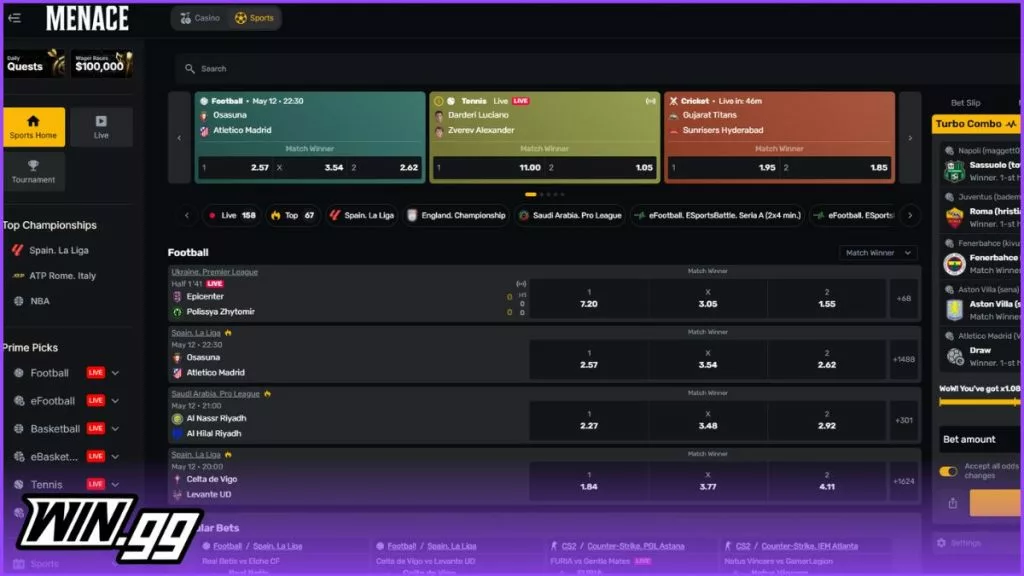Screen dimensions: 1024x576
Task: Select Fenerbahce pick in Turbo Combo
Action: 982,257
